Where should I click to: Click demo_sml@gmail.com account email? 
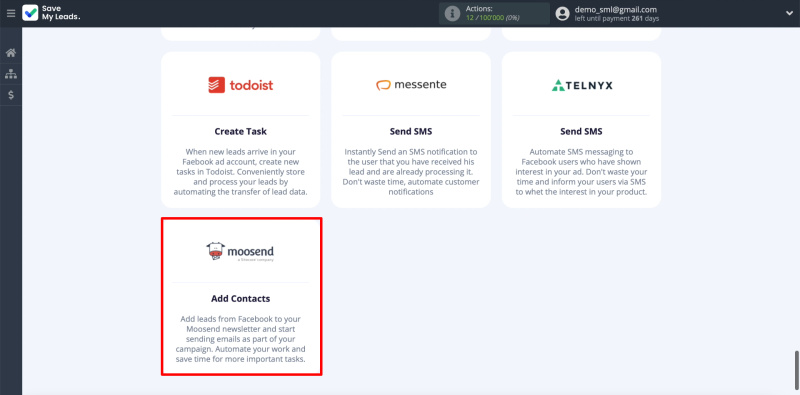pos(616,9)
